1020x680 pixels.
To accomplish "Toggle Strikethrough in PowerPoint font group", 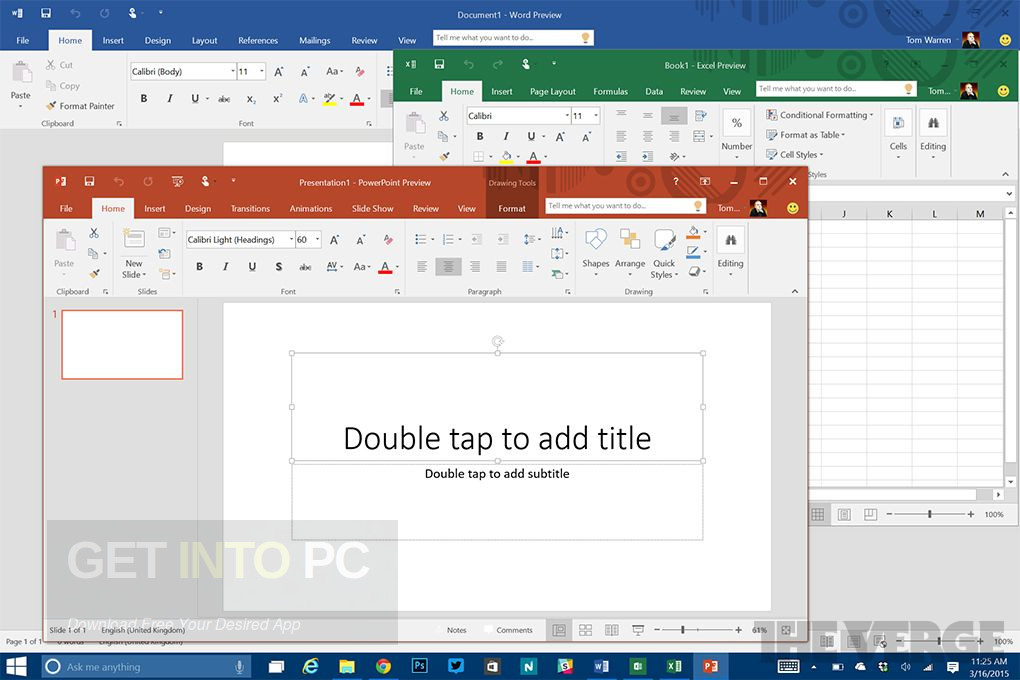I will (305, 266).
